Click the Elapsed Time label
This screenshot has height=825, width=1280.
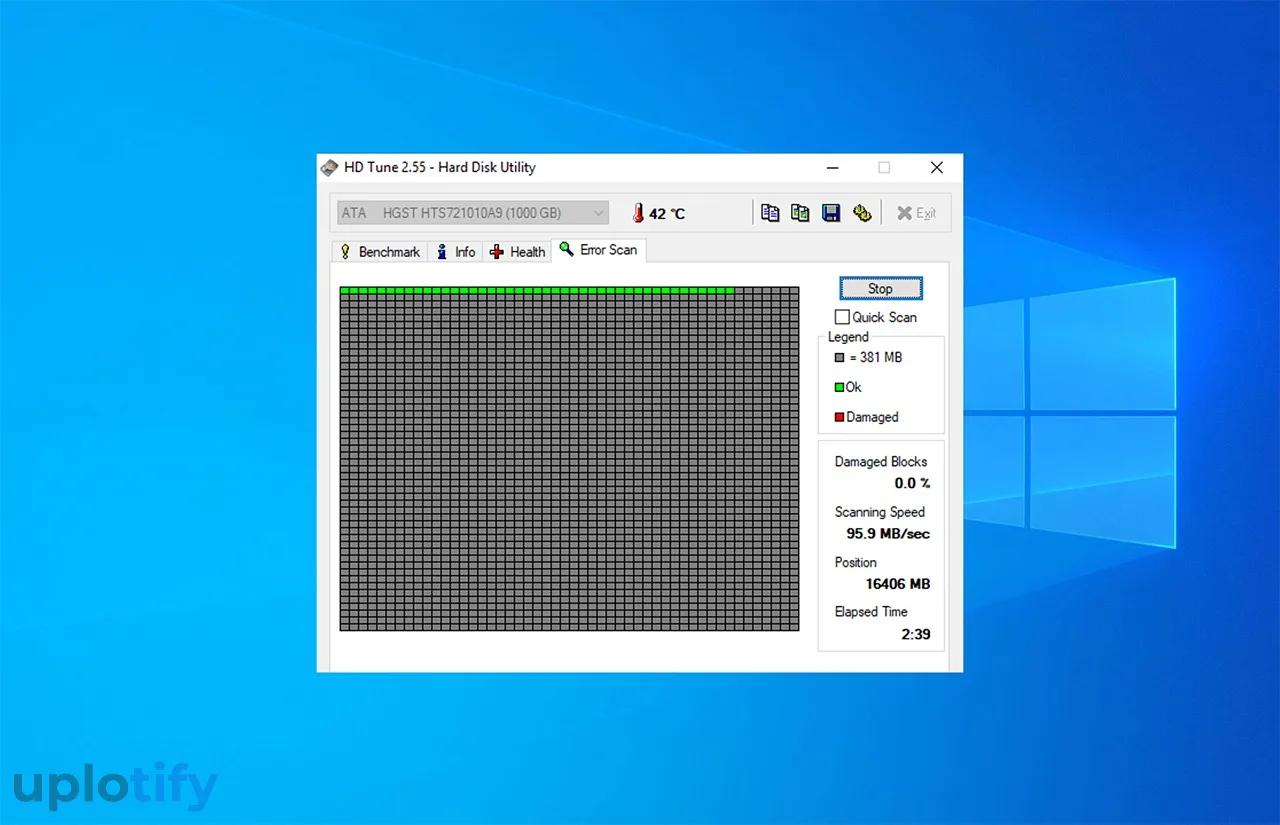(x=871, y=612)
